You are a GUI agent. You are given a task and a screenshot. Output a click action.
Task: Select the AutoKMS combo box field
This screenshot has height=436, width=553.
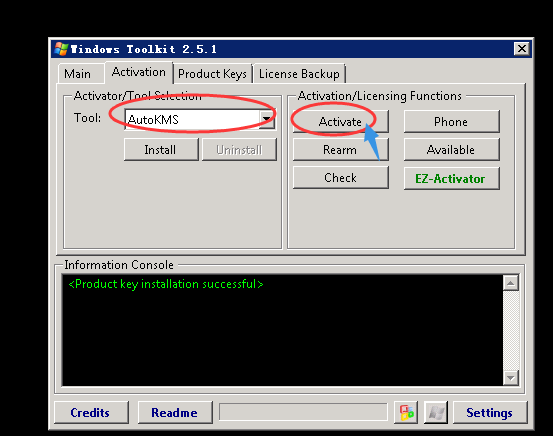click(x=200, y=119)
